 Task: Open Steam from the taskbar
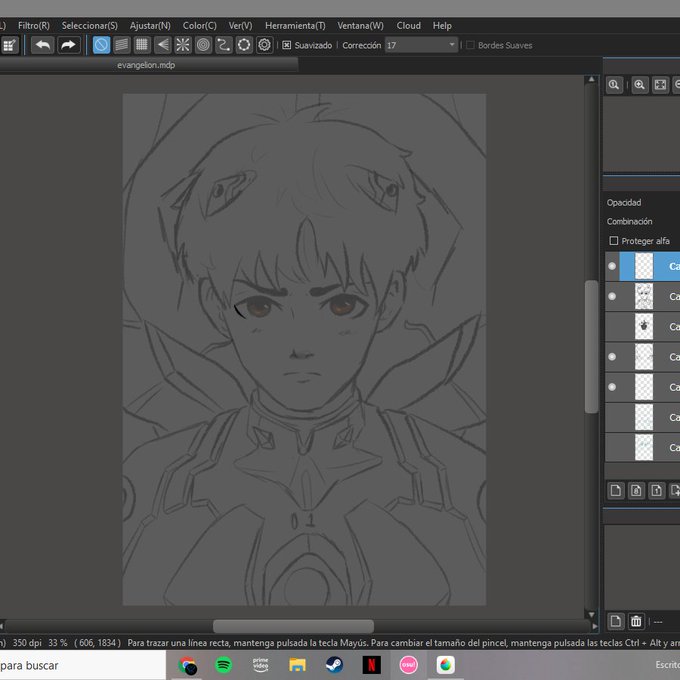[x=334, y=664]
